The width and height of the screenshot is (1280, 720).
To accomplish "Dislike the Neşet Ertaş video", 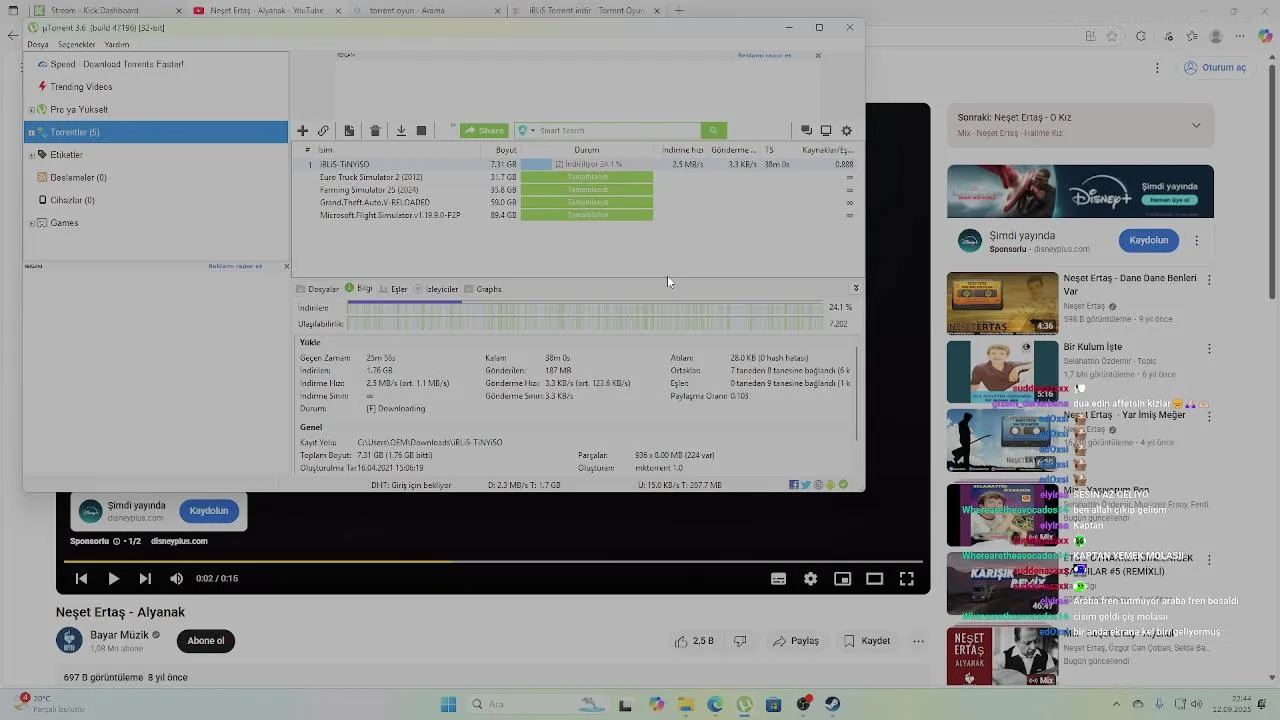I will pos(740,641).
